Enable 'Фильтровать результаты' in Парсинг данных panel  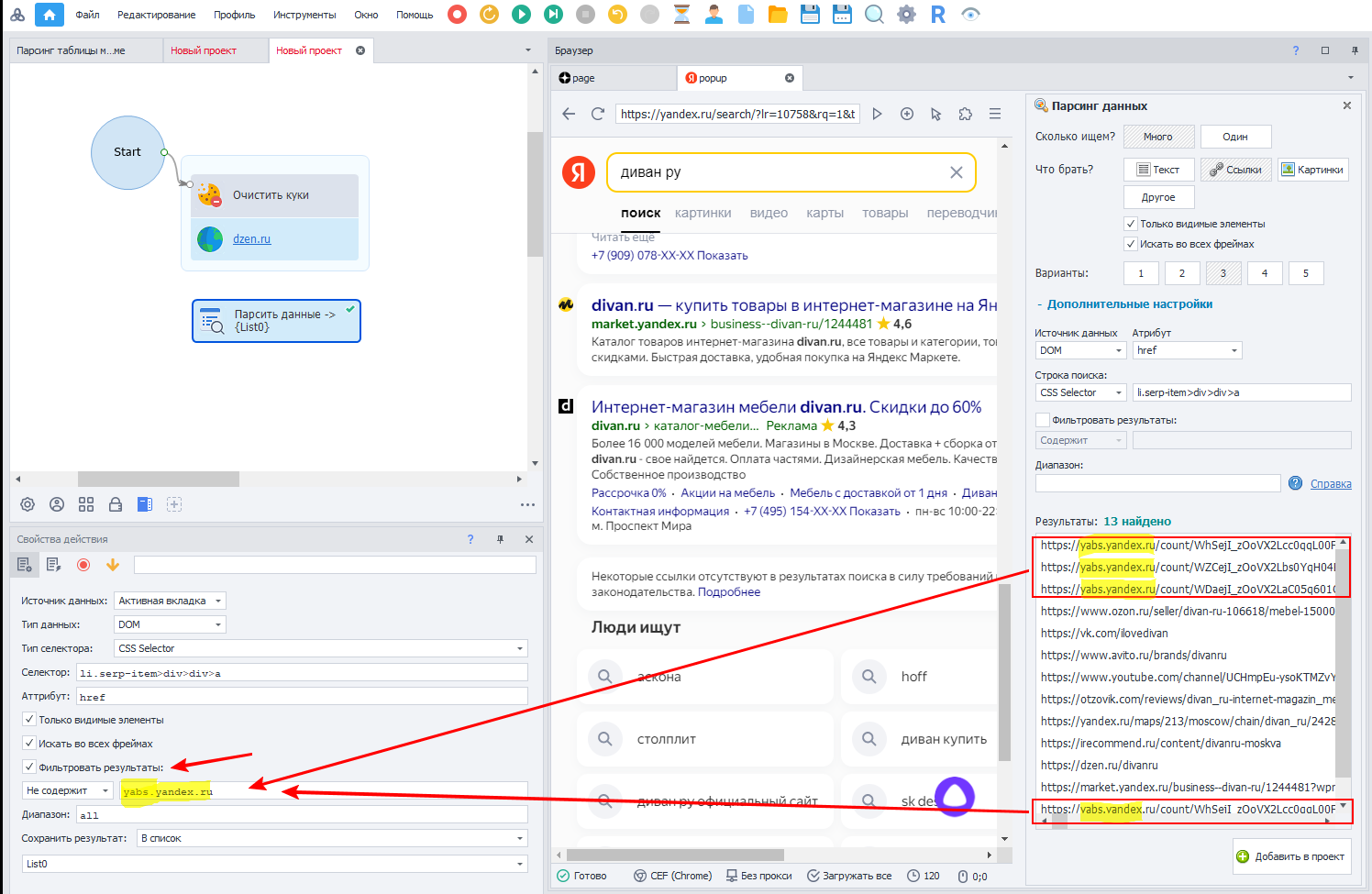click(1043, 420)
